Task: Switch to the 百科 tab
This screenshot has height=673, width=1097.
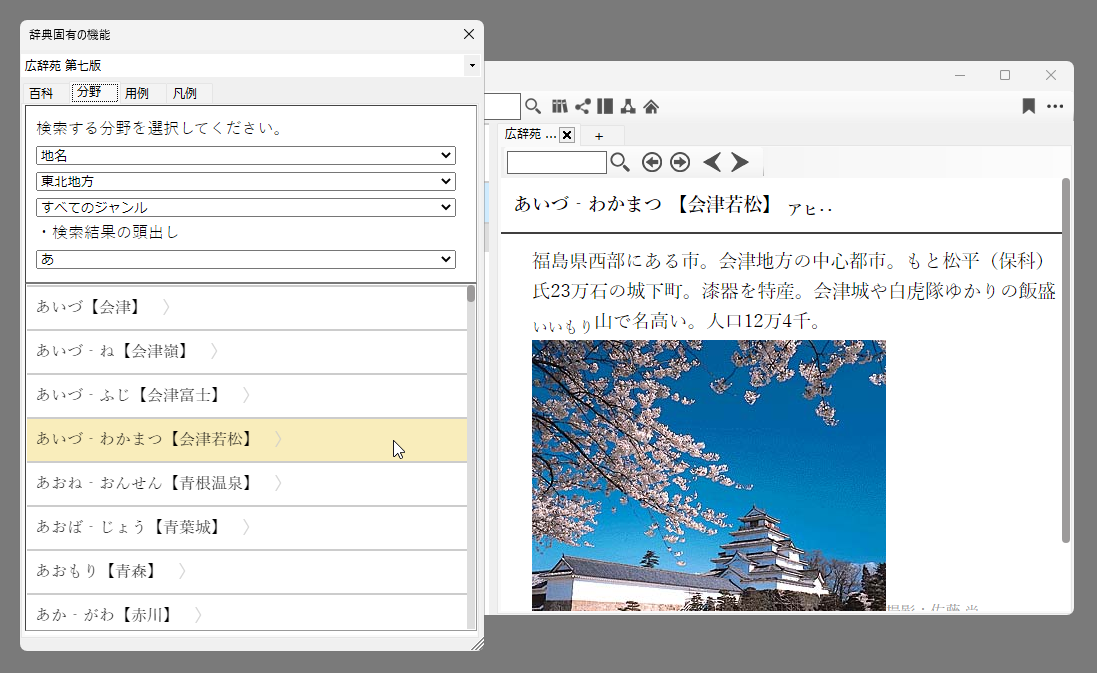Action: click(x=41, y=93)
